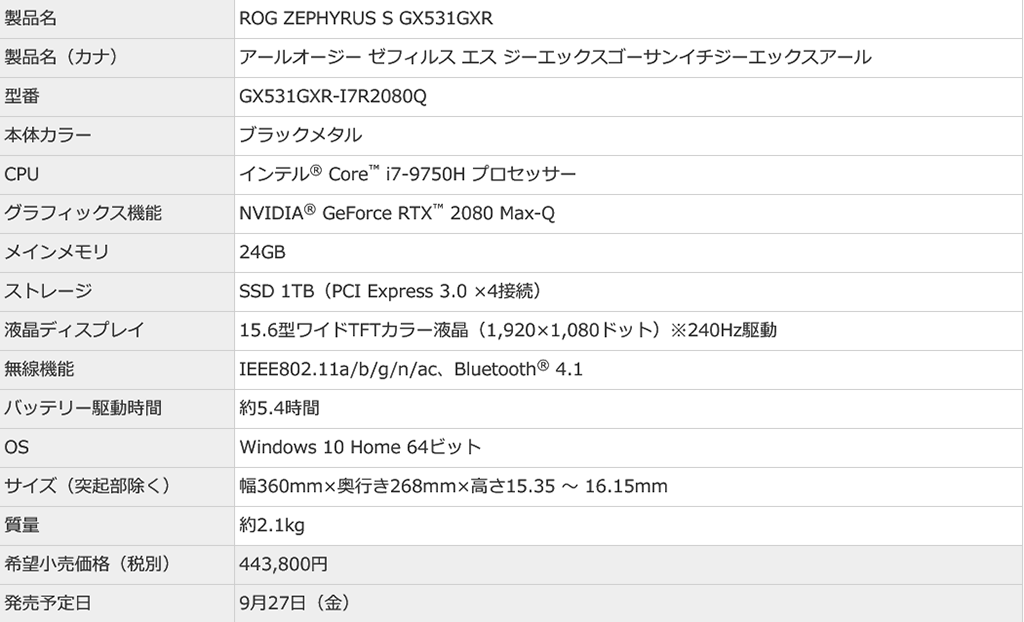Click the 希望小売価格(税別) row label
The height and width of the screenshot is (622, 1024).
tap(89, 564)
